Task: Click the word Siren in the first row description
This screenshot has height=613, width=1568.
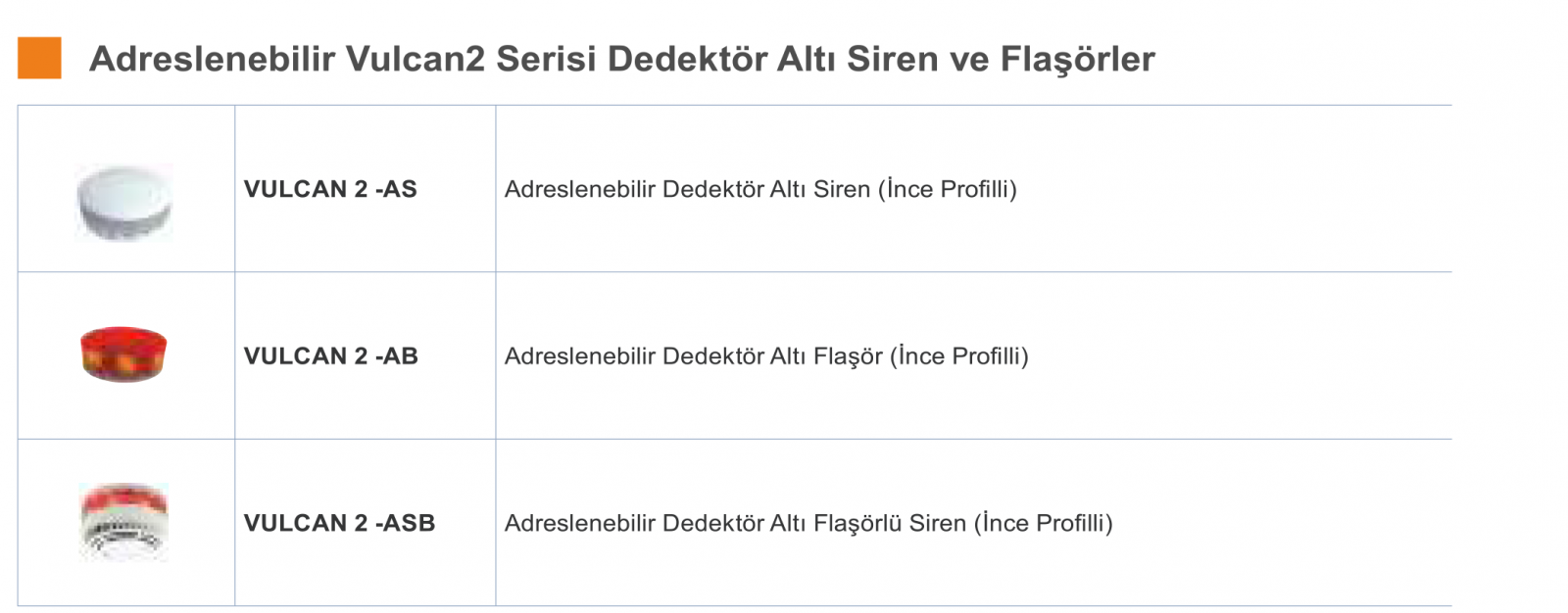Action: click(x=842, y=189)
